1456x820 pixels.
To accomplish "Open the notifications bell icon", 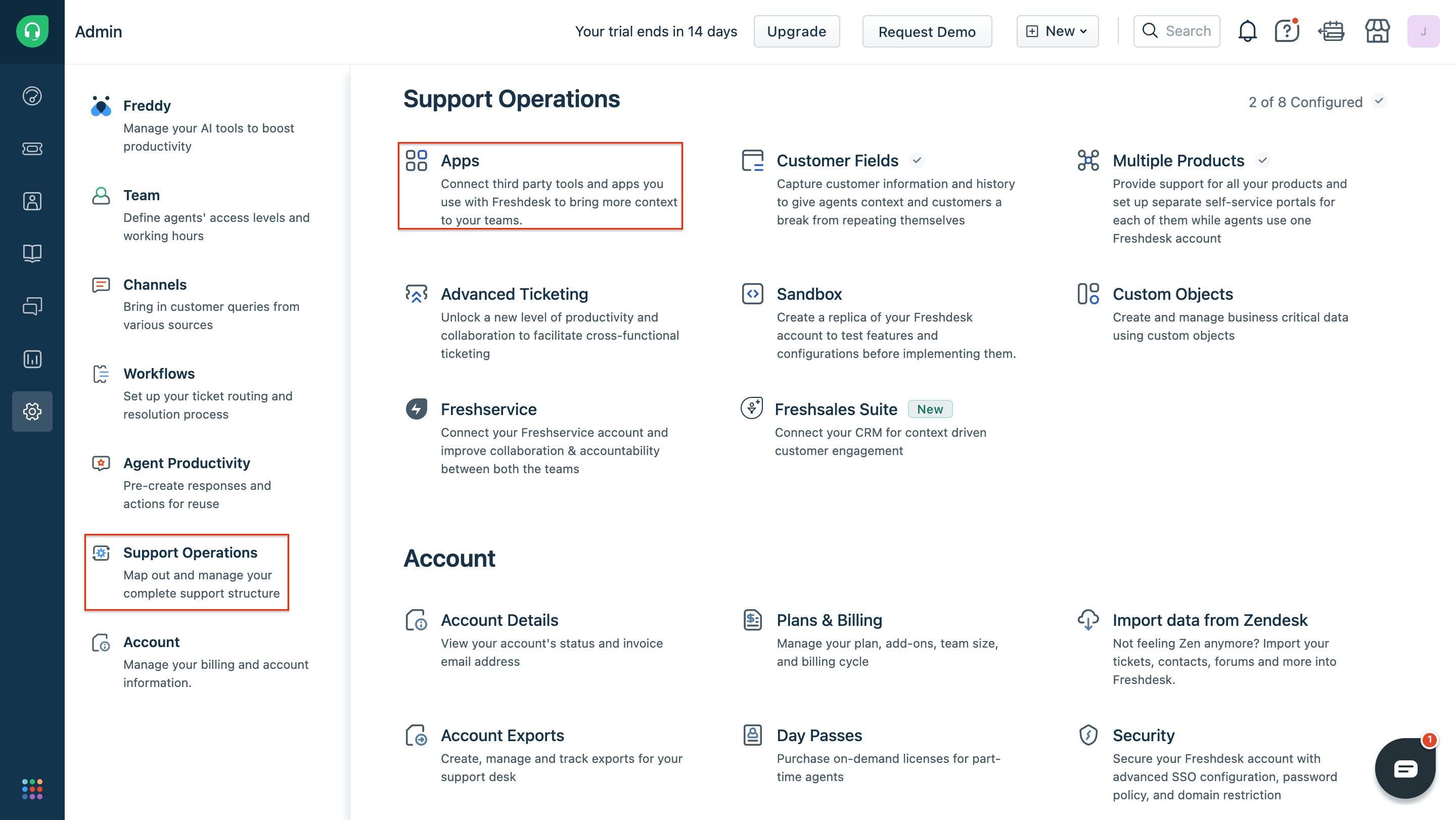I will pyautogui.click(x=1247, y=32).
